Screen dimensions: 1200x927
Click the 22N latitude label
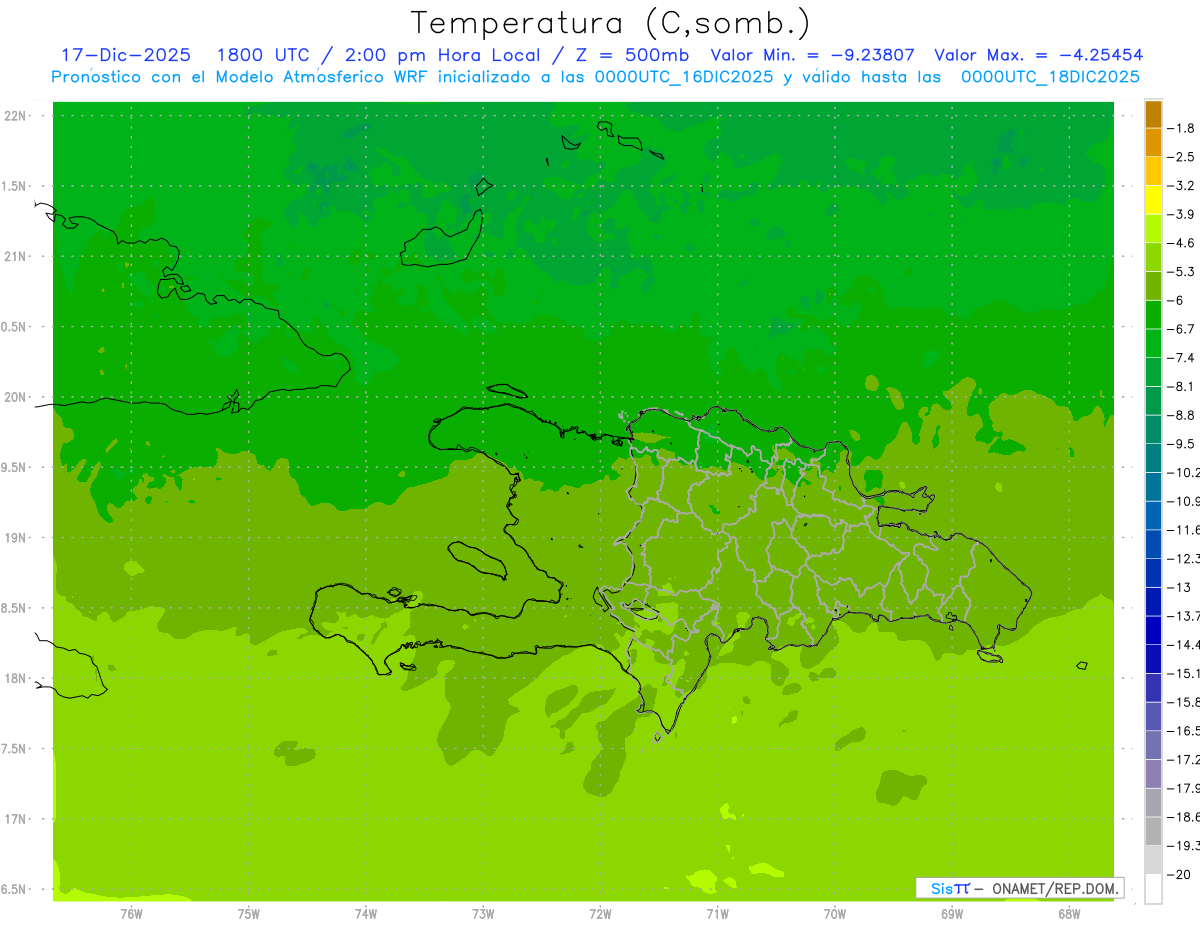tap(17, 116)
